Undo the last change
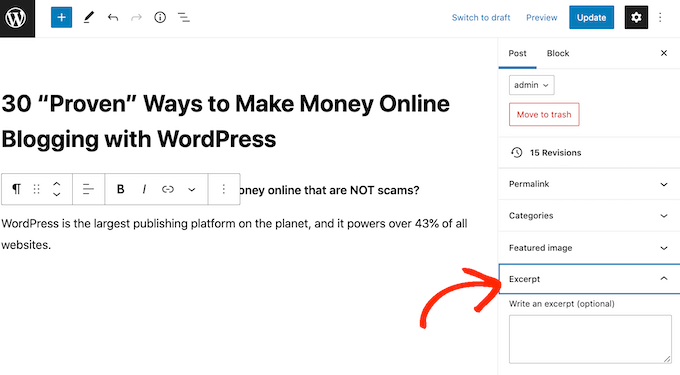680x375 pixels. click(113, 17)
